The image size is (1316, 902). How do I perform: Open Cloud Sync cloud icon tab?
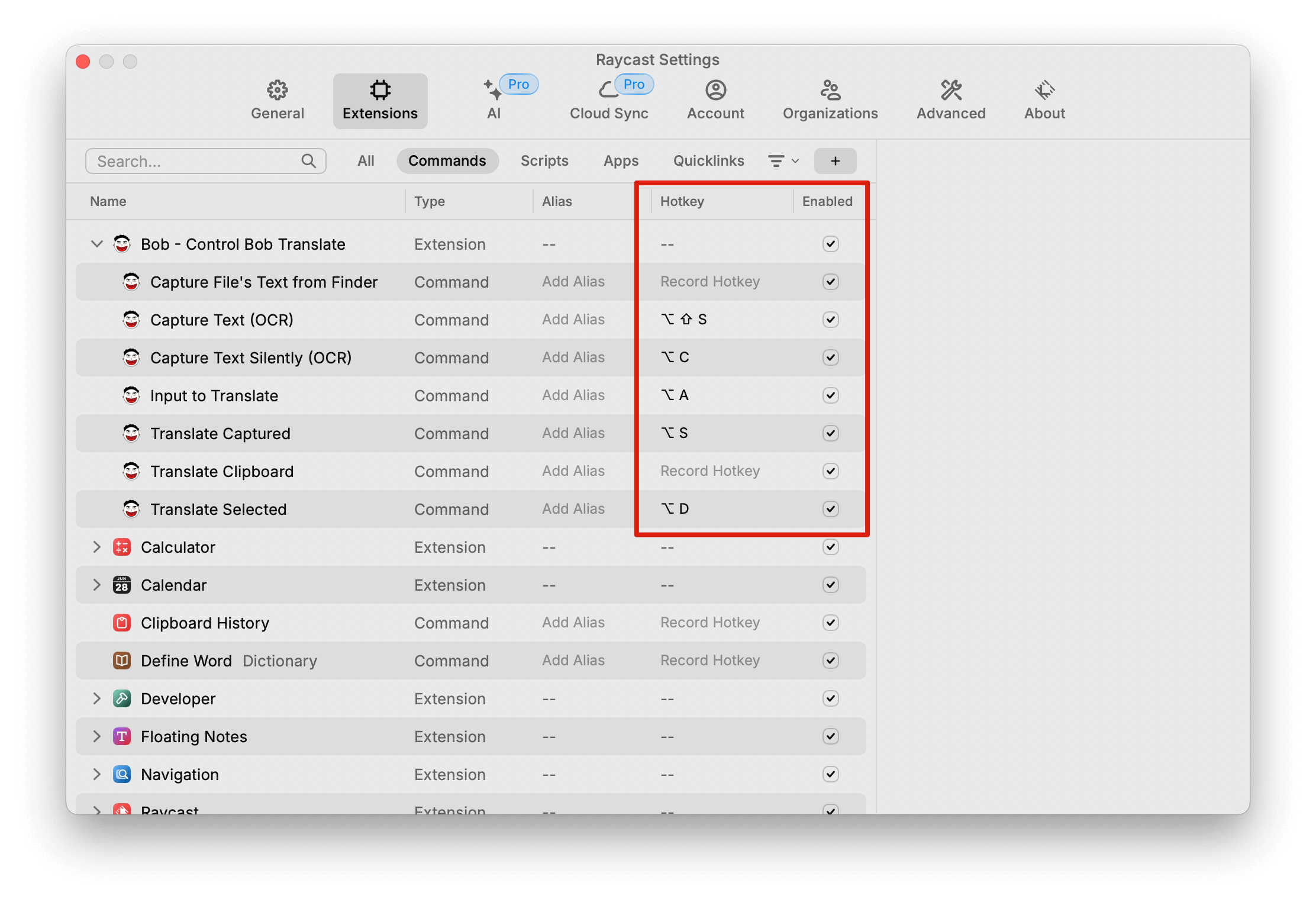tap(608, 90)
